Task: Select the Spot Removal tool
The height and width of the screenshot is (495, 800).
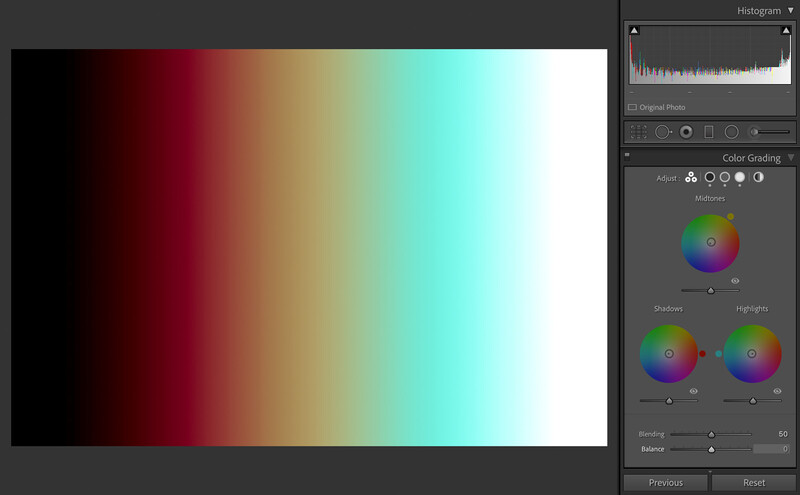Action: (x=663, y=132)
